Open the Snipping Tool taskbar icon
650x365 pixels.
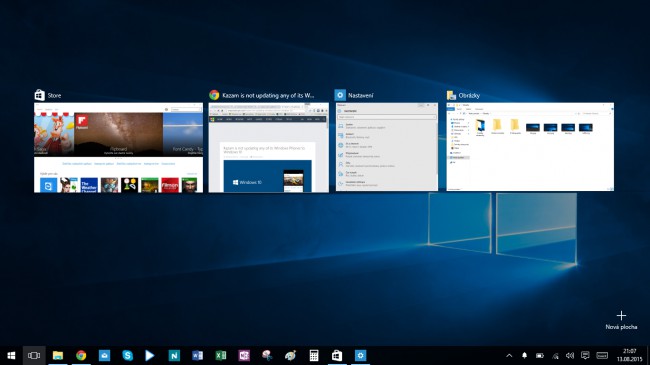tap(267, 355)
